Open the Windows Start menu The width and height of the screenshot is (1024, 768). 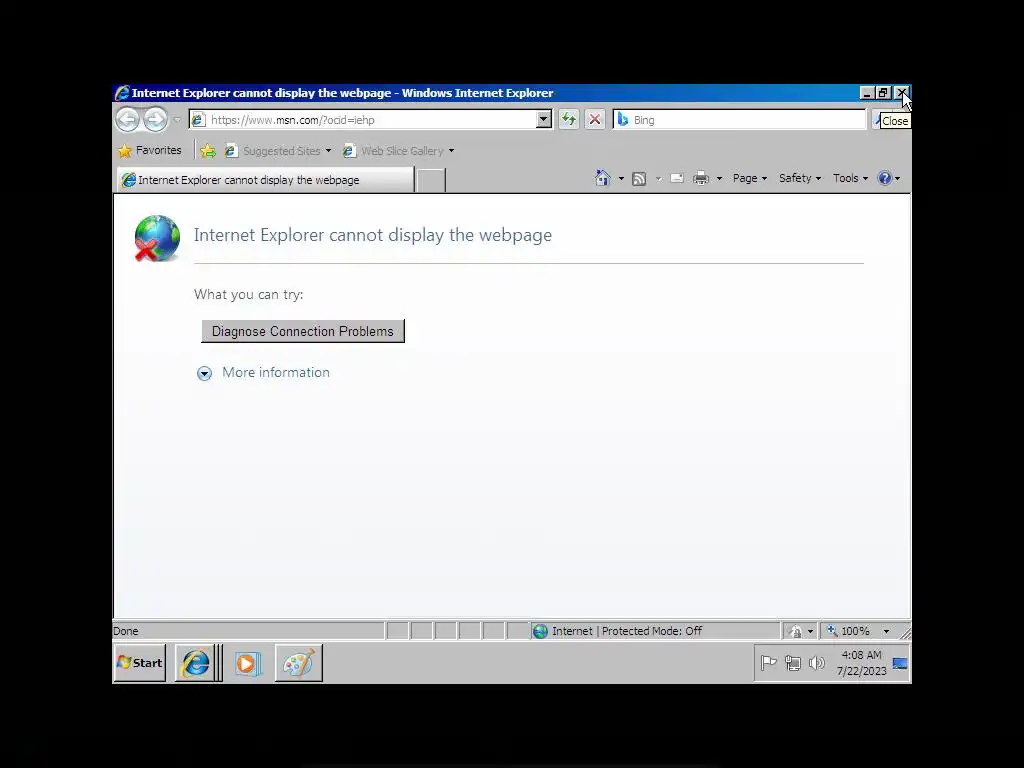coord(140,663)
